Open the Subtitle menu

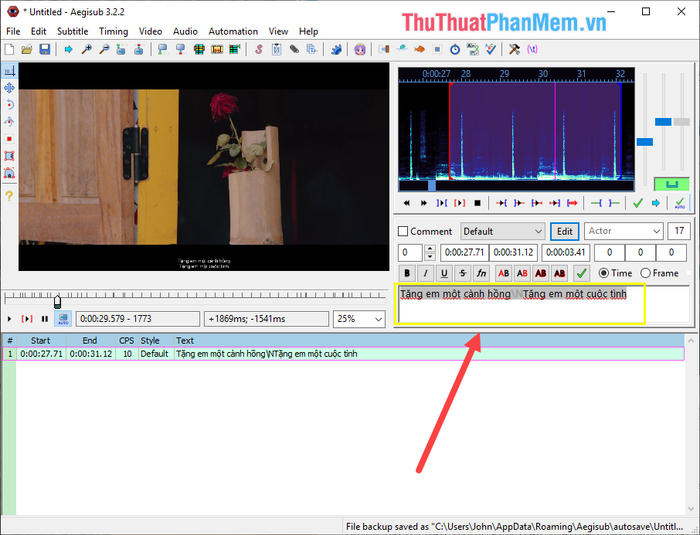[72, 31]
